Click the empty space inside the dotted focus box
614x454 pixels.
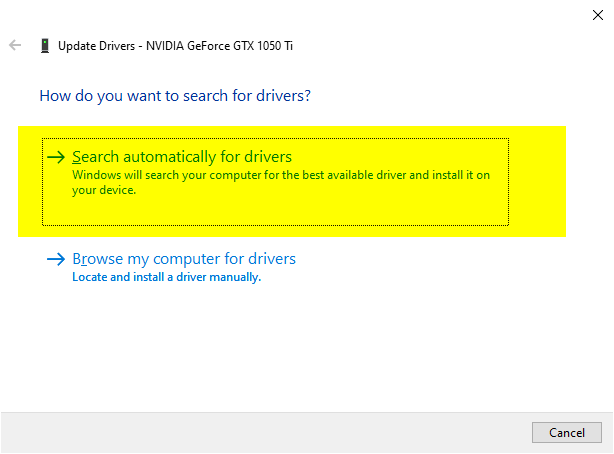pos(275,211)
